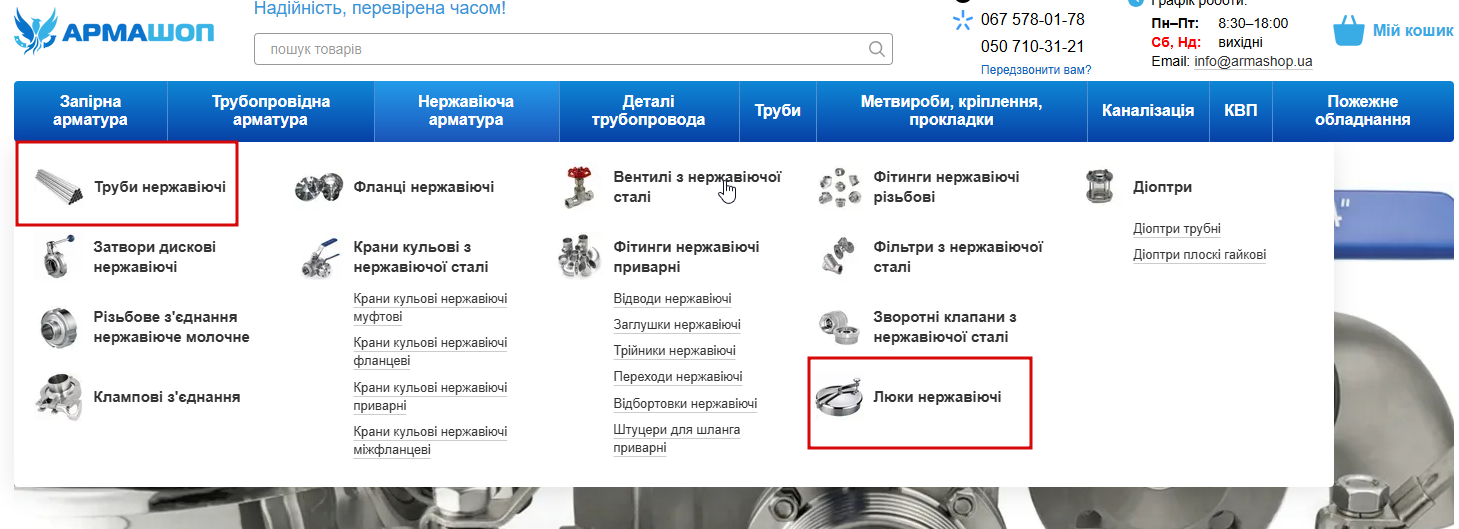
Task: Open Вентилі з нержавіючої сталі
Action: click(697, 187)
